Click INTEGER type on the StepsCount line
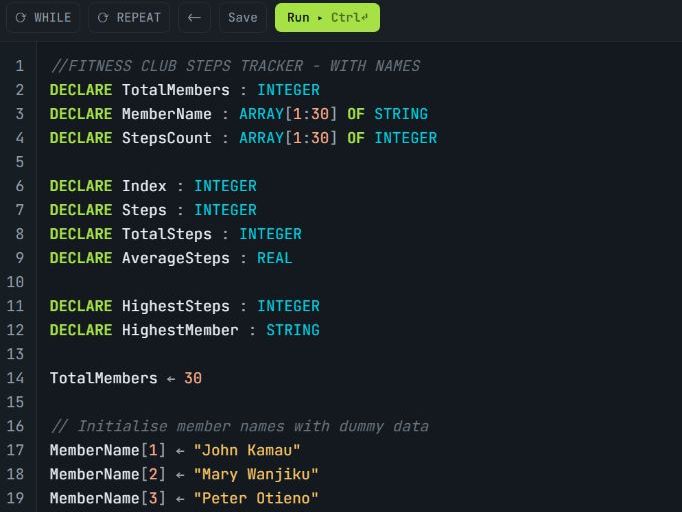The image size is (682, 512). 405,138
